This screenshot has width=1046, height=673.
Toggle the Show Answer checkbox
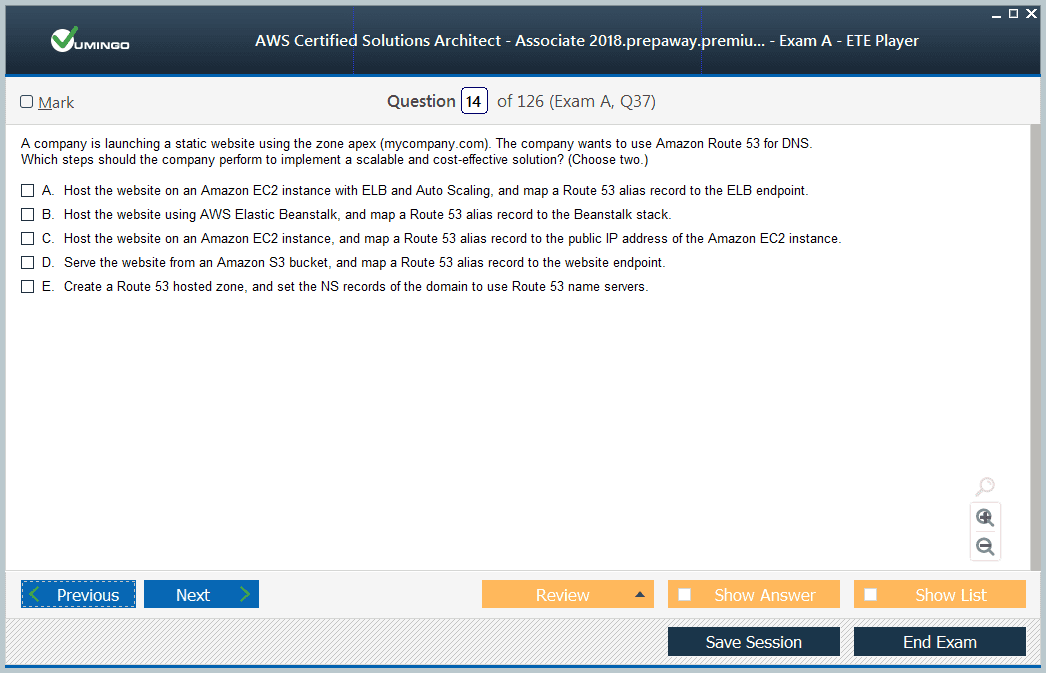(x=684, y=594)
